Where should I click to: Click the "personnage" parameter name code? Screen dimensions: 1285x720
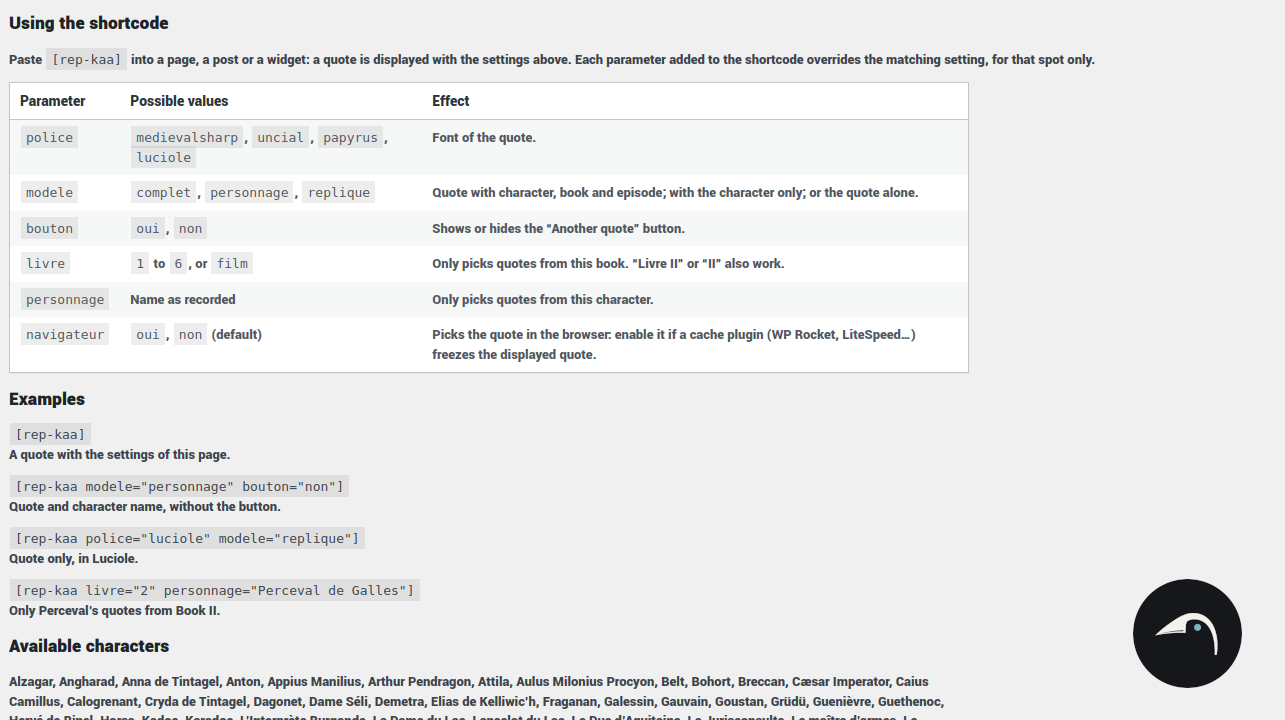point(65,300)
